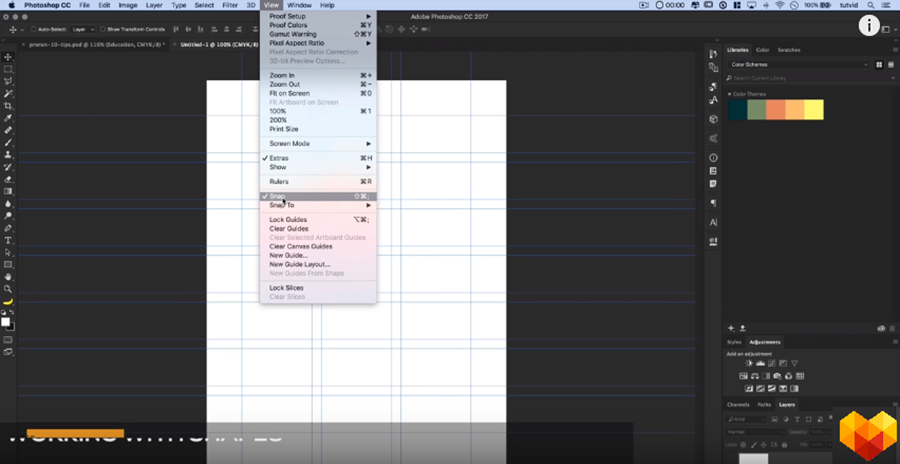Click New Guide Layout... menu entry
This screenshot has width=900, height=464.
(299, 264)
